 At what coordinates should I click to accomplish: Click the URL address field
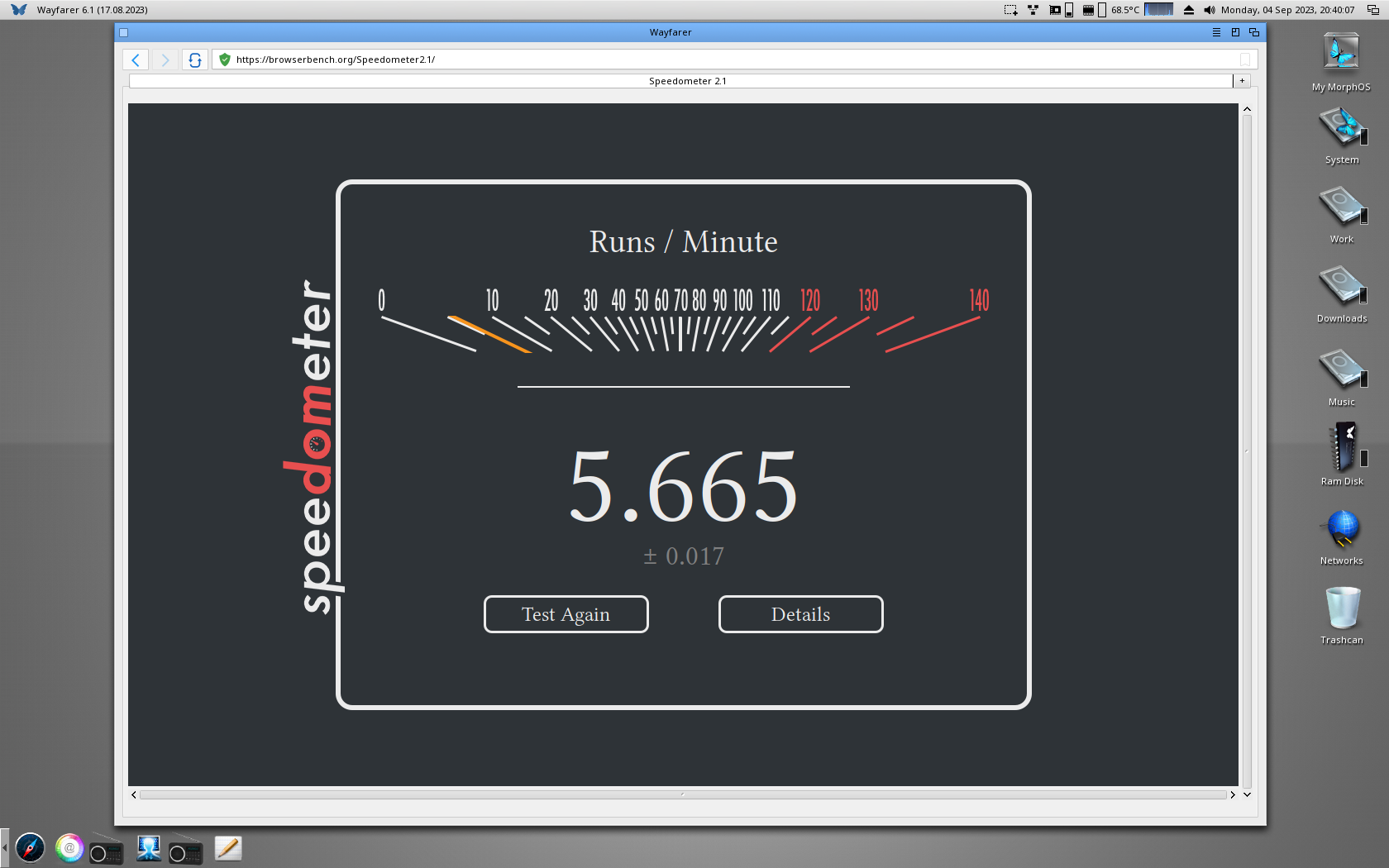[734, 60]
